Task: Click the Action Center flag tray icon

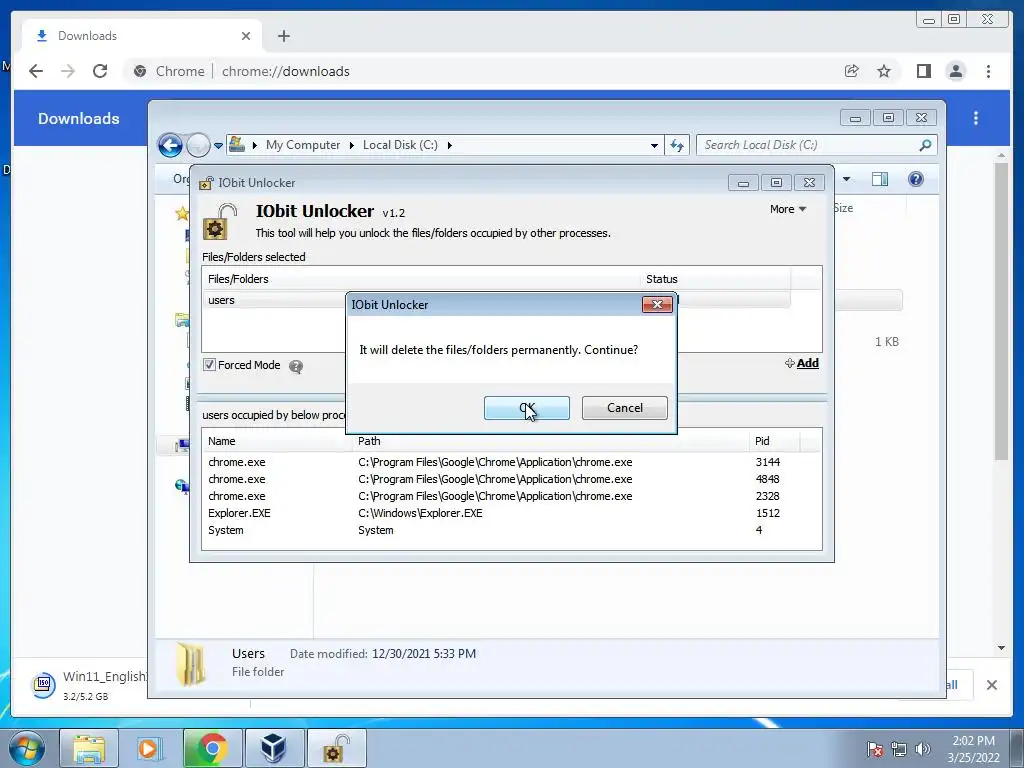Action: [875, 749]
